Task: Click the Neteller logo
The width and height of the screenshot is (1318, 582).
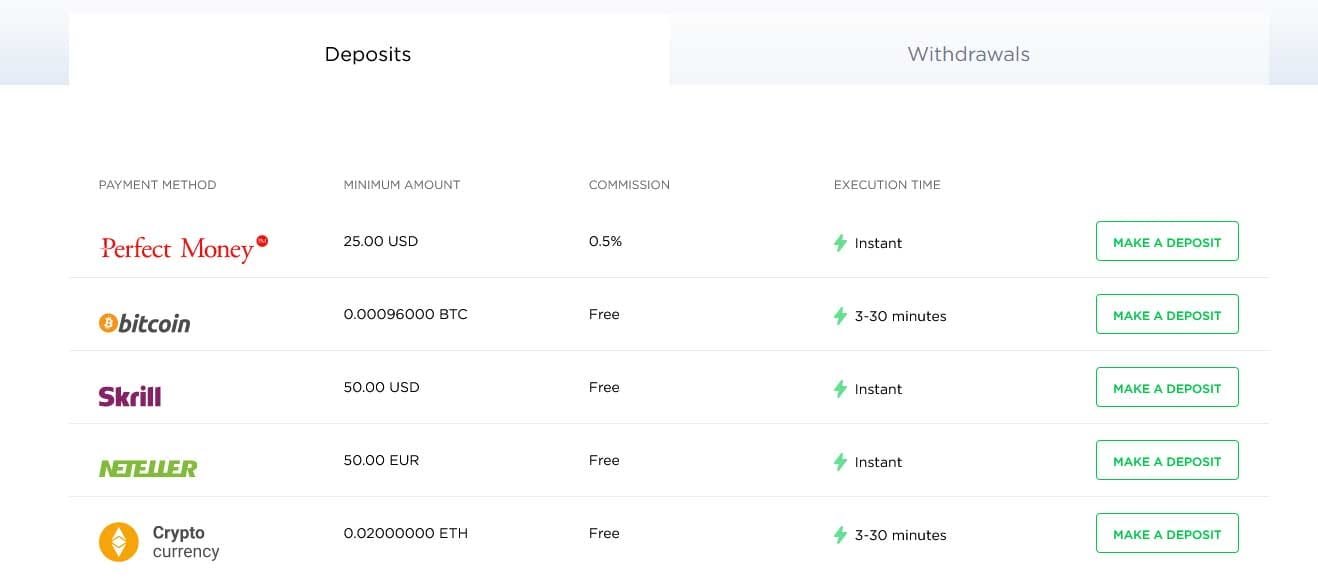Action: (x=148, y=468)
